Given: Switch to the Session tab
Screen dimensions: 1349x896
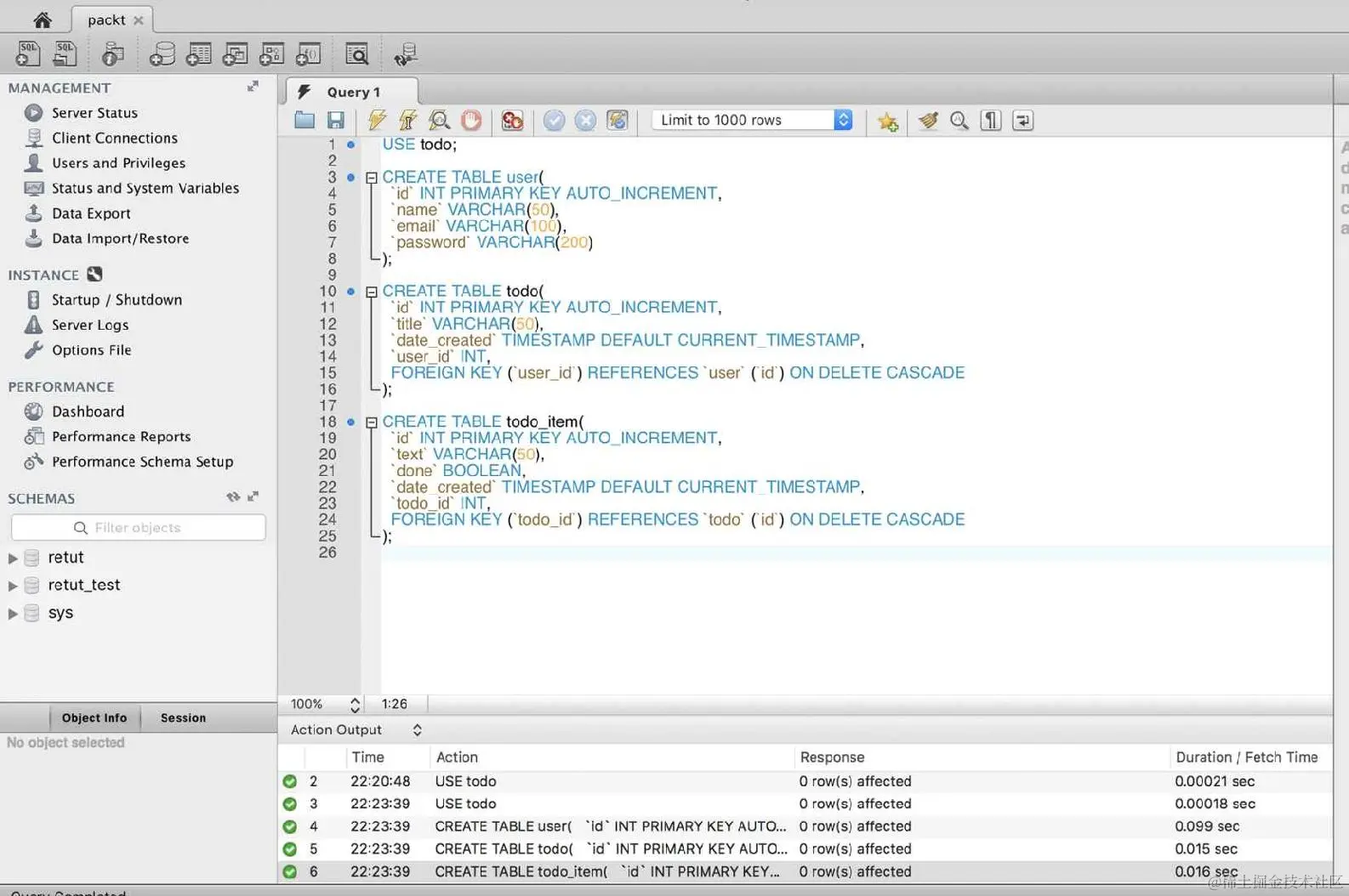Looking at the screenshot, I should pyautogui.click(x=183, y=717).
